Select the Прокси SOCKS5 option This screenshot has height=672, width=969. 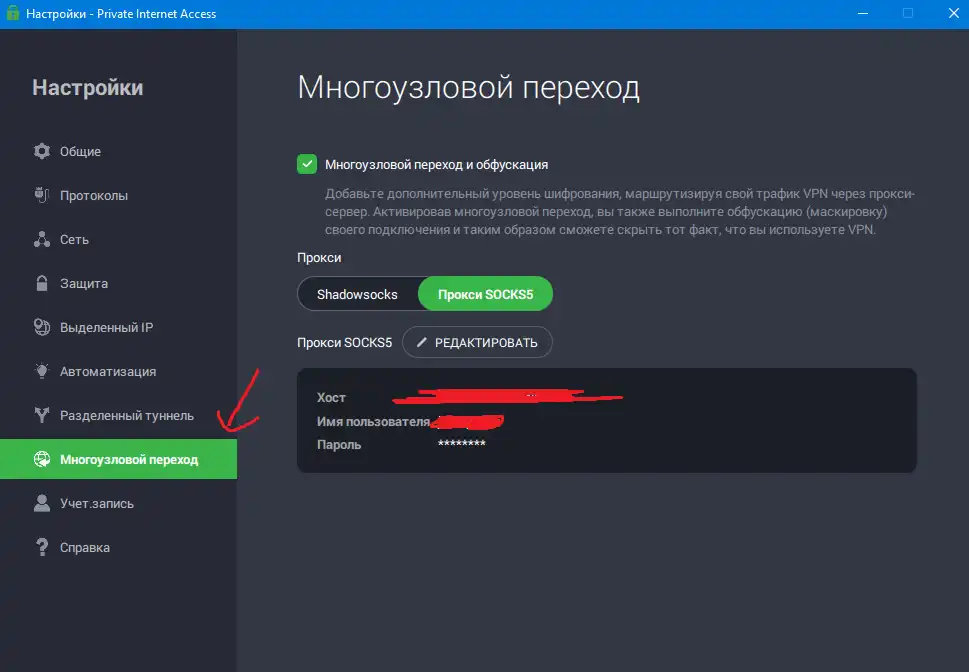tap(485, 294)
